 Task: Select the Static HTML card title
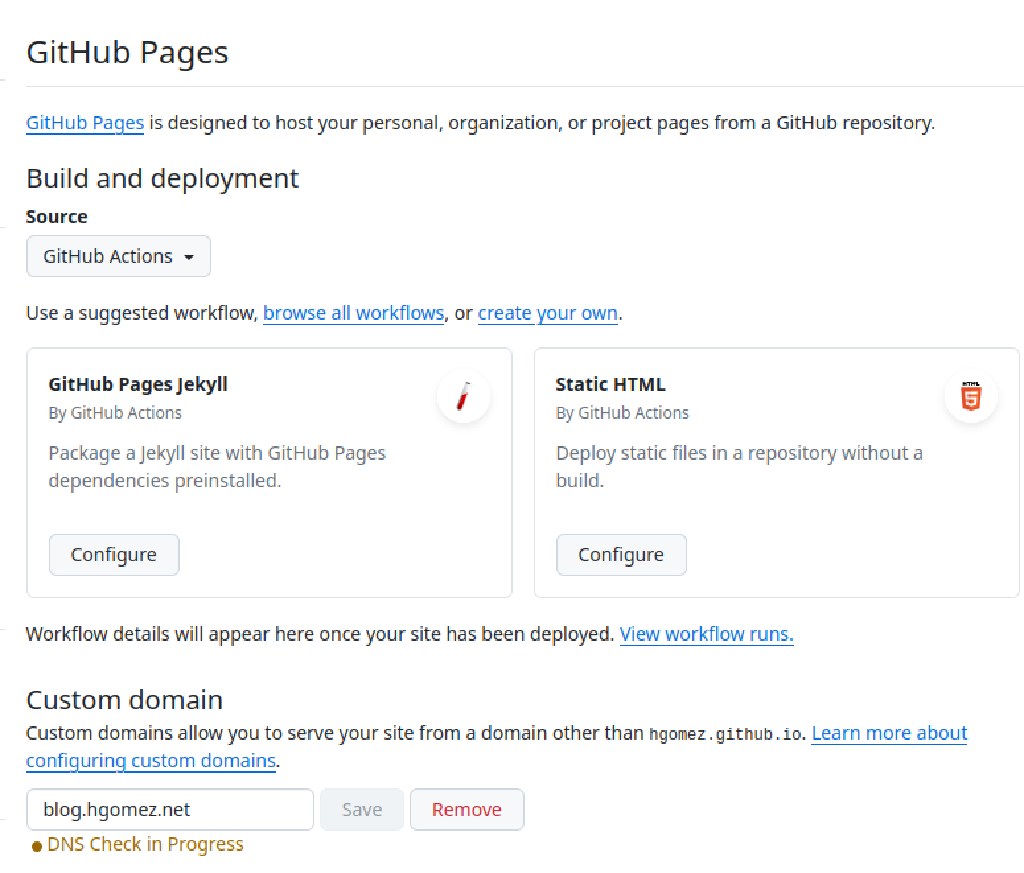click(x=611, y=384)
